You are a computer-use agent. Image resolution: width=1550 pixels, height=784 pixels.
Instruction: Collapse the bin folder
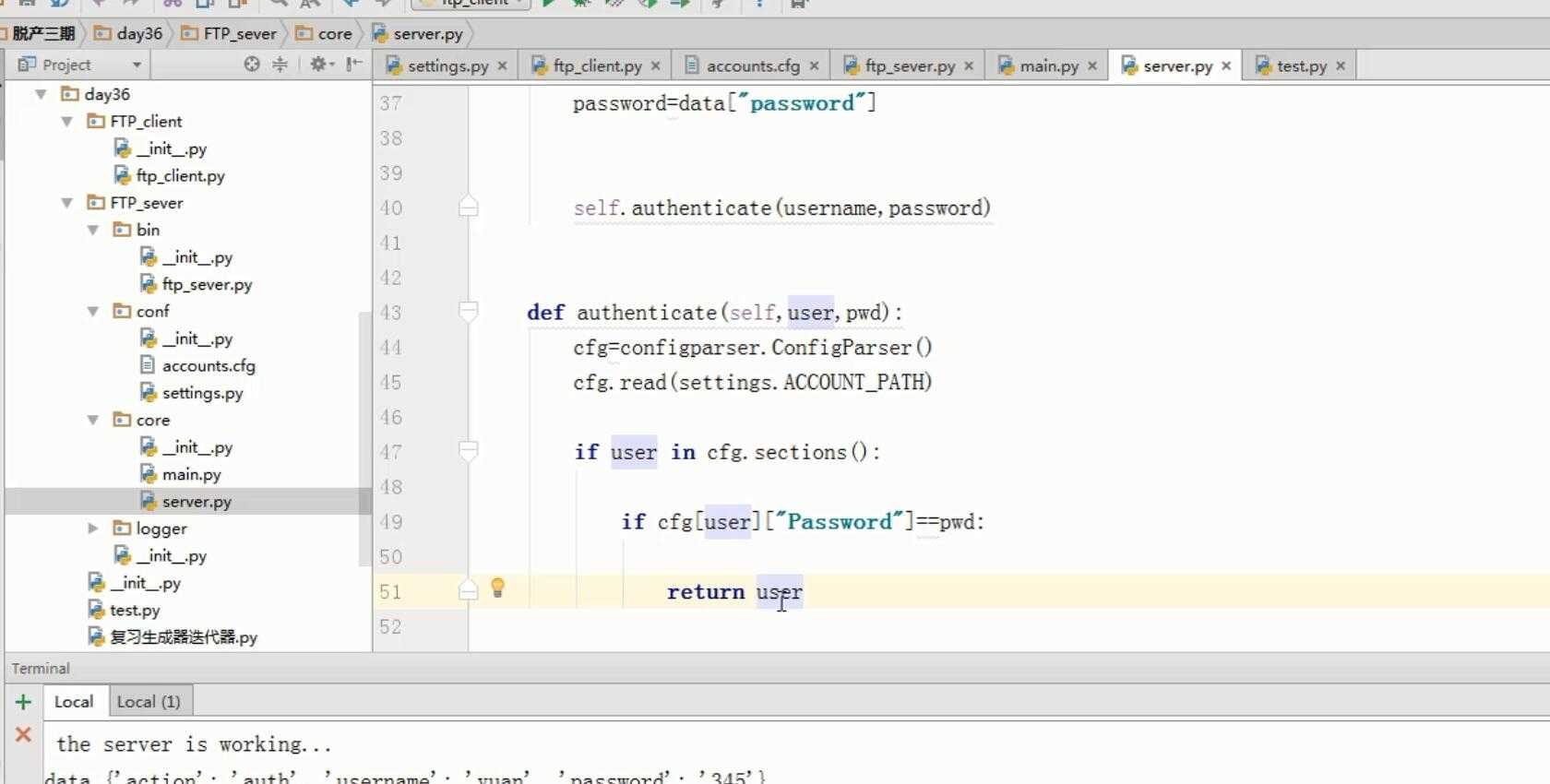click(92, 230)
